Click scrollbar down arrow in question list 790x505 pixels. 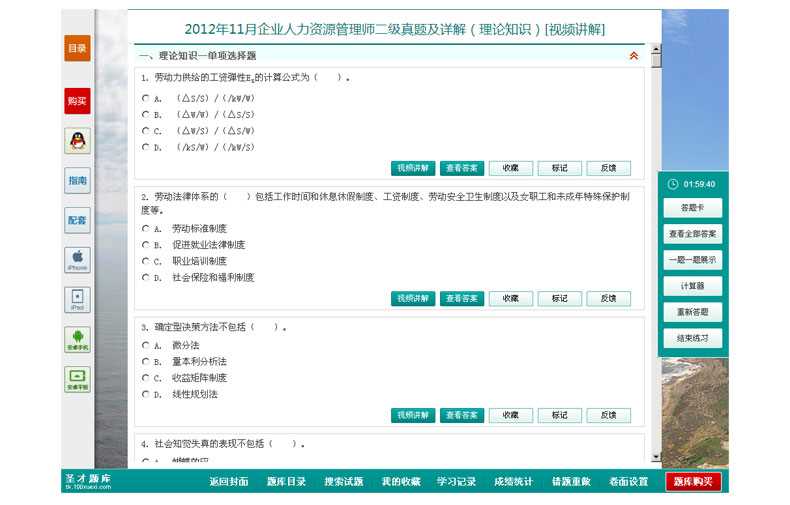point(656,457)
